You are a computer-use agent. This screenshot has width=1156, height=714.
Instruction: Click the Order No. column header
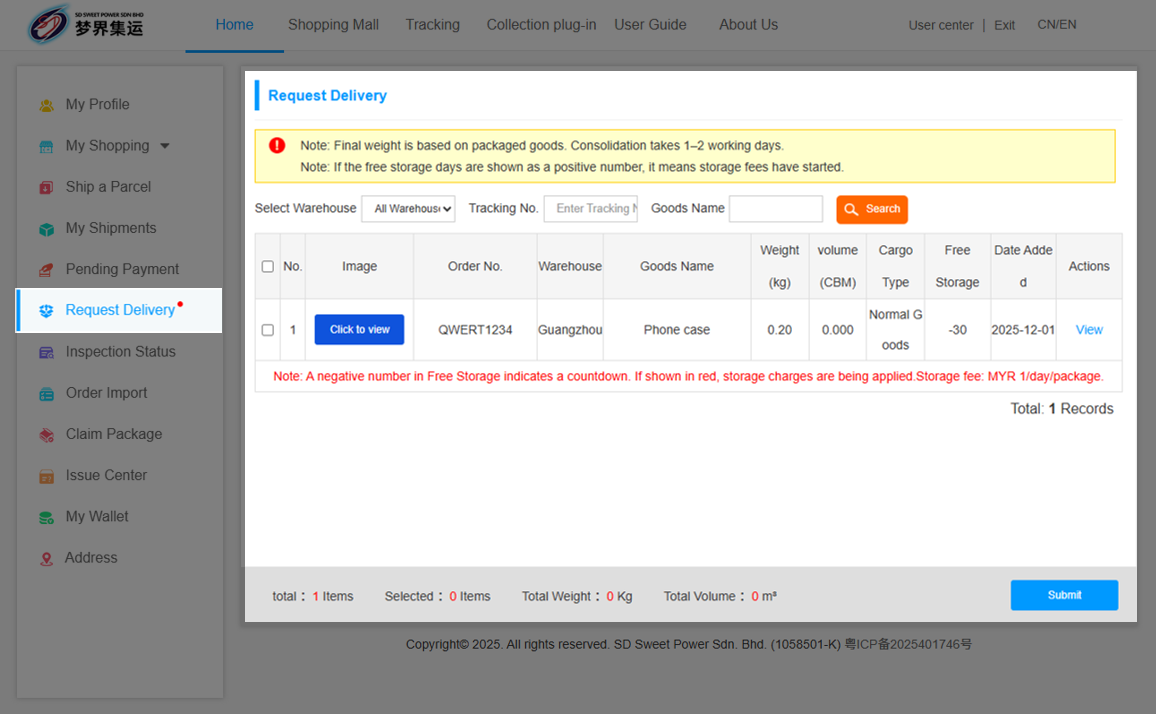(475, 266)
